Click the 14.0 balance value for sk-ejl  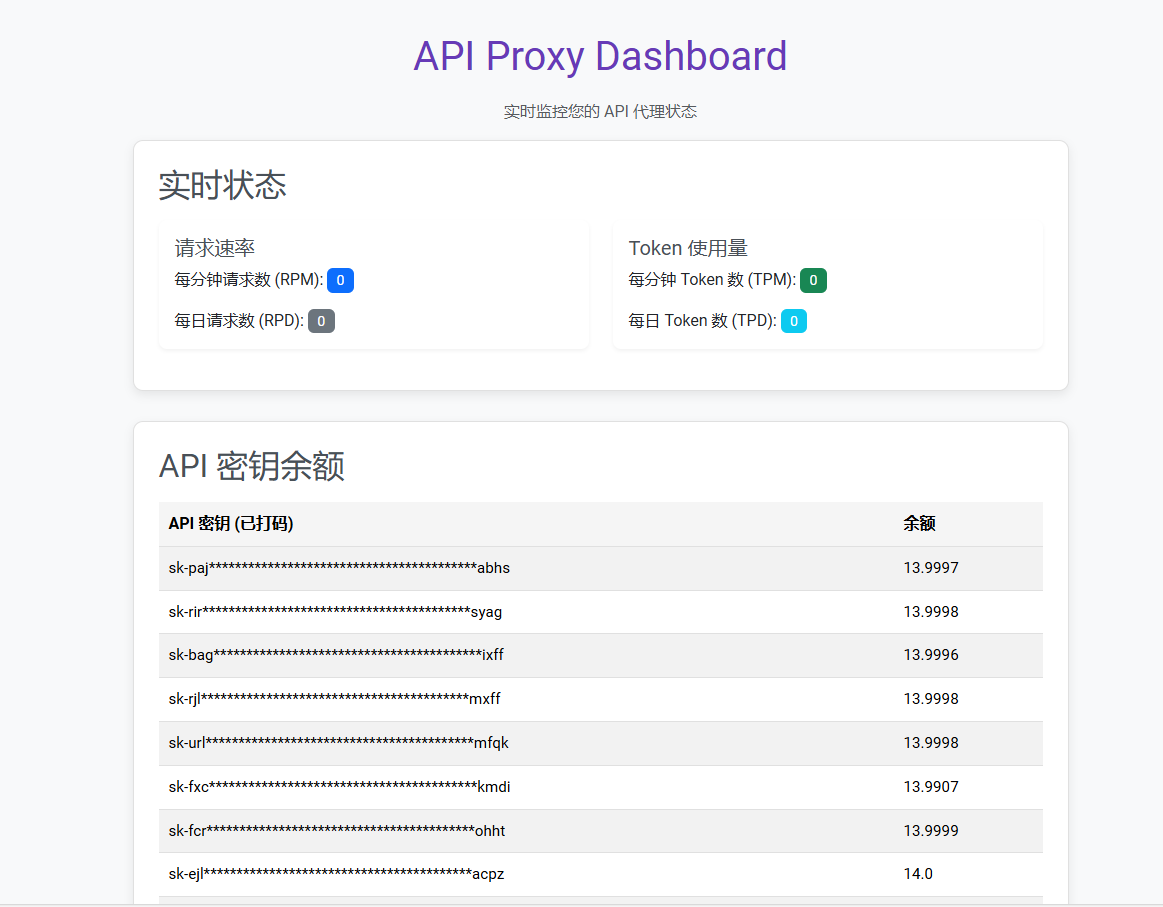coord(918,873)
